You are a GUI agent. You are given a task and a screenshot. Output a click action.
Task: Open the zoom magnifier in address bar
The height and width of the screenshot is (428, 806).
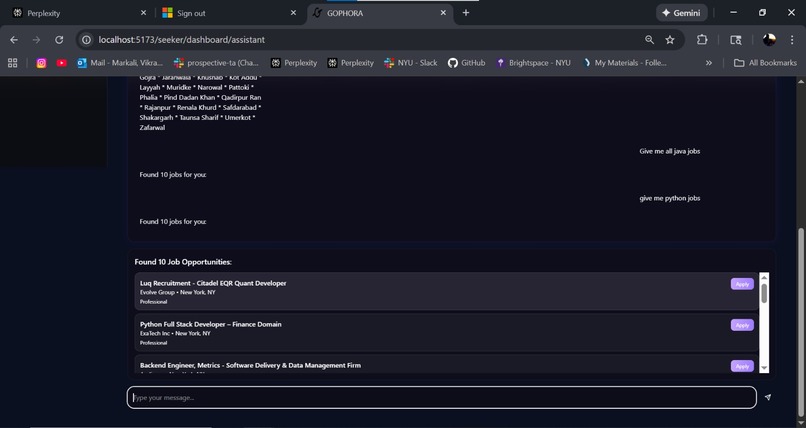(x=649, y=40)
